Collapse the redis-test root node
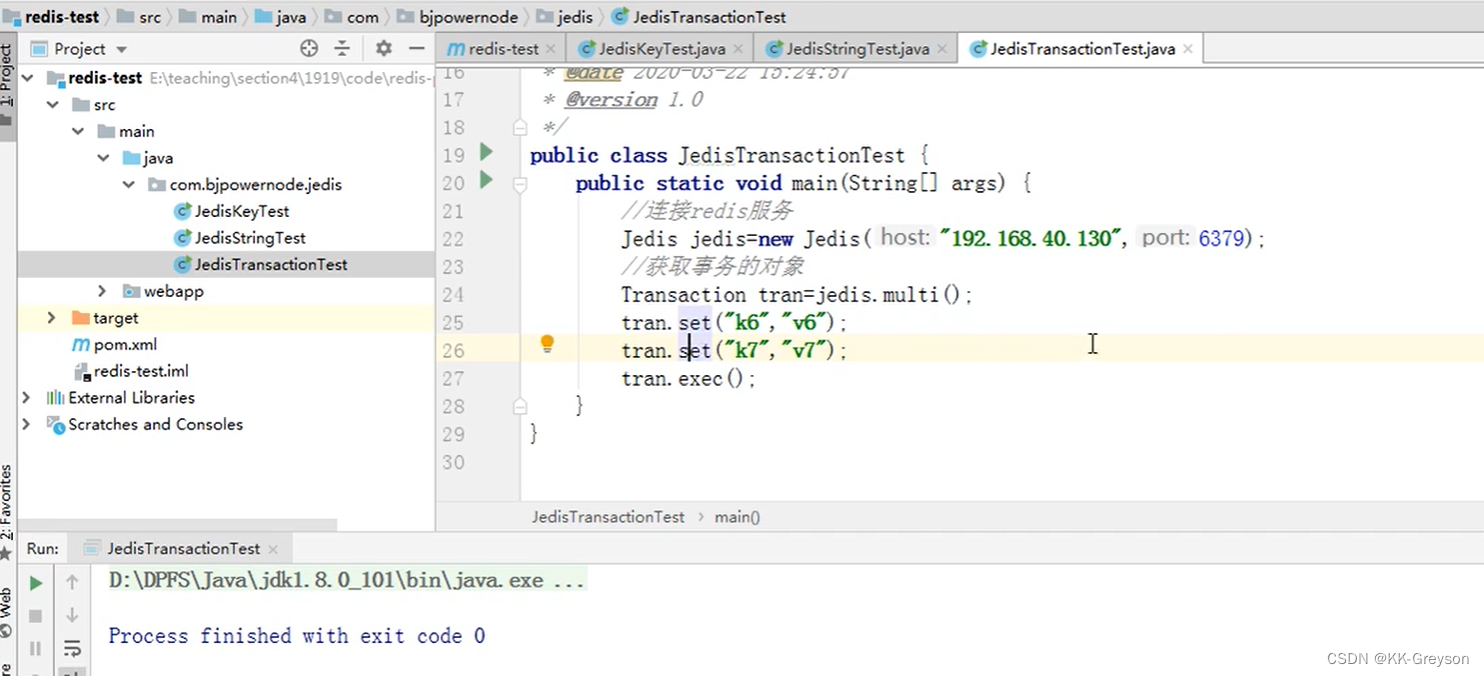 point(27,78)
